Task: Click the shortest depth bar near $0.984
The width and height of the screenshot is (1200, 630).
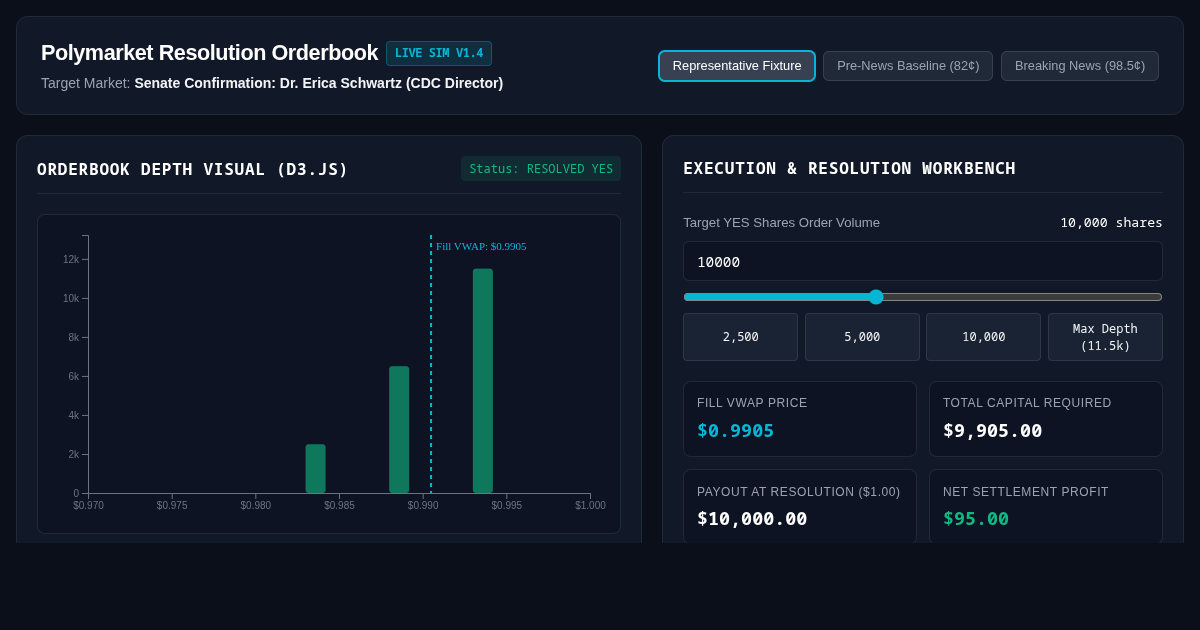Action: click(x=315, y=469)
